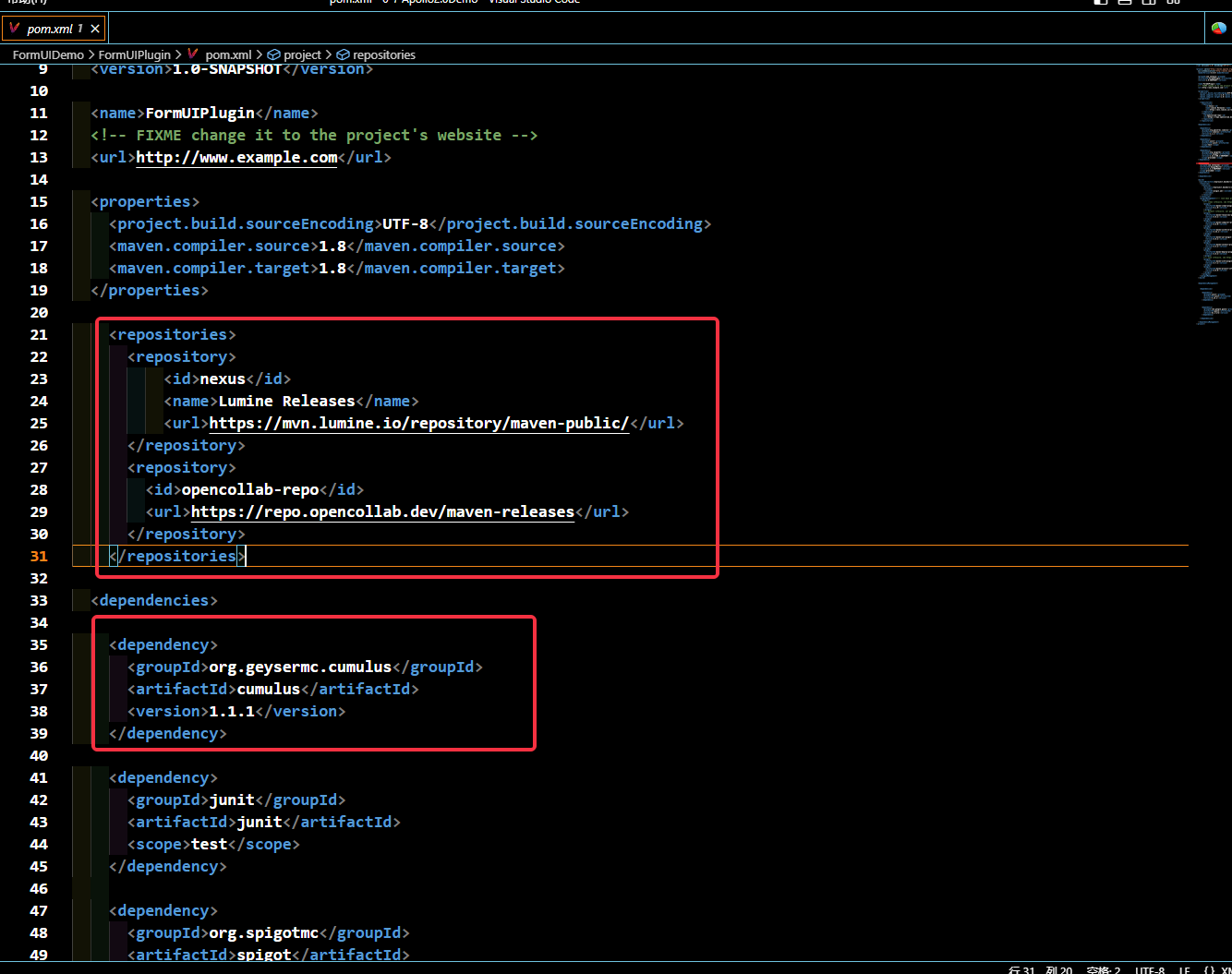Open the pie chart icon in editor toolbar

[x=1219, y=29]
